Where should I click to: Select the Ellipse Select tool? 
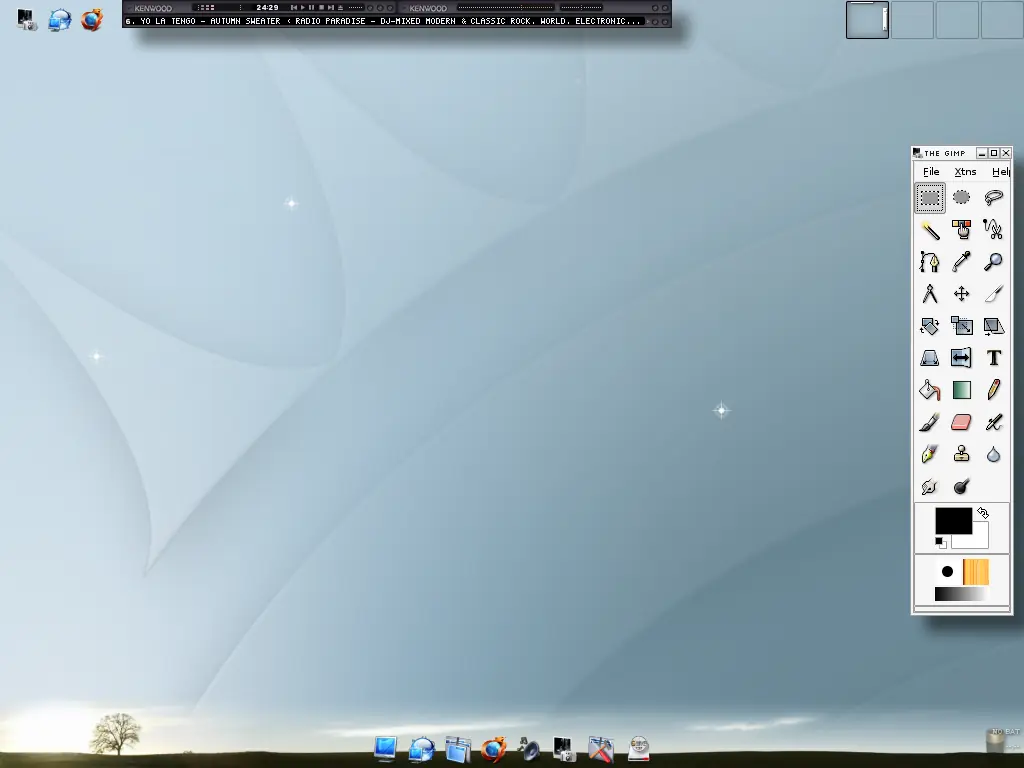click(961, 198)
